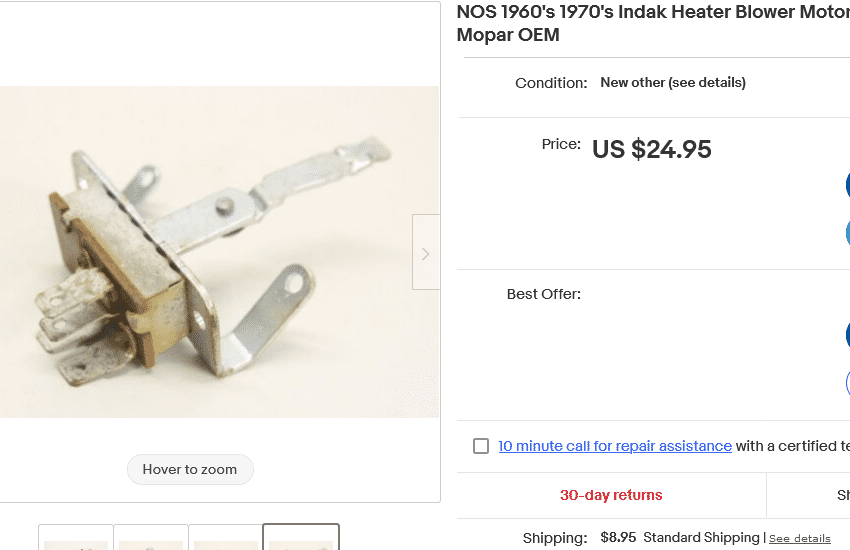
Task: Click the Hover to zoom button
Action: pos(190,469)
